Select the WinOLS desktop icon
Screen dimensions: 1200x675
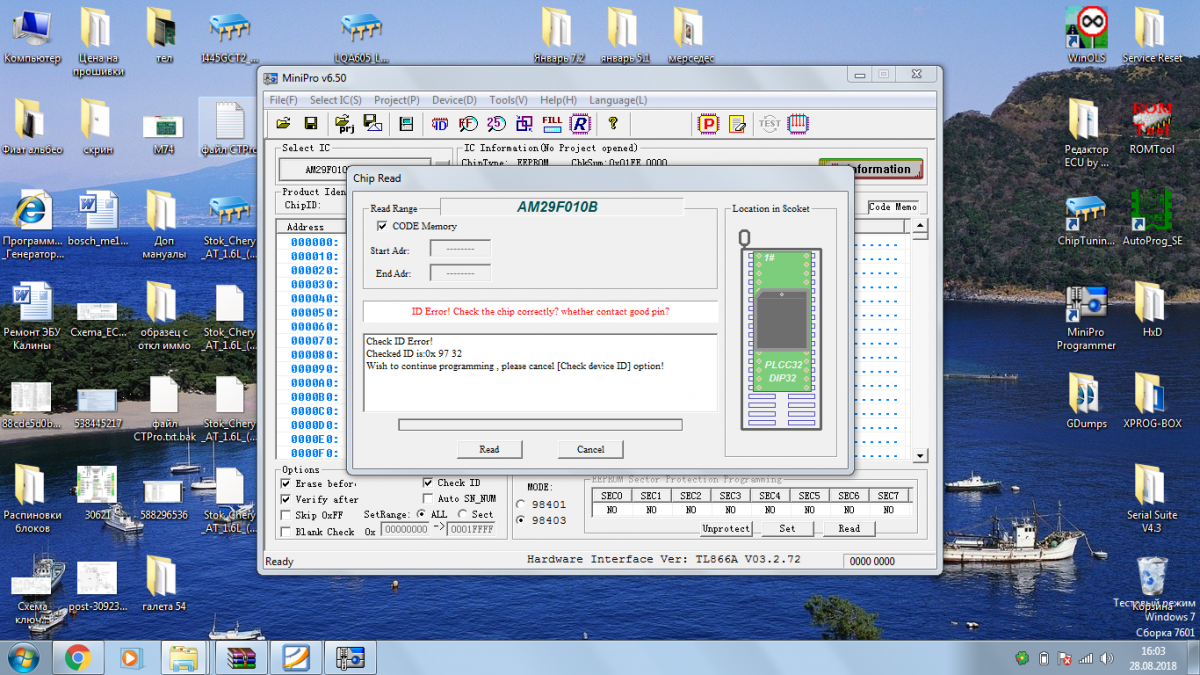(x=1087, y=34)
